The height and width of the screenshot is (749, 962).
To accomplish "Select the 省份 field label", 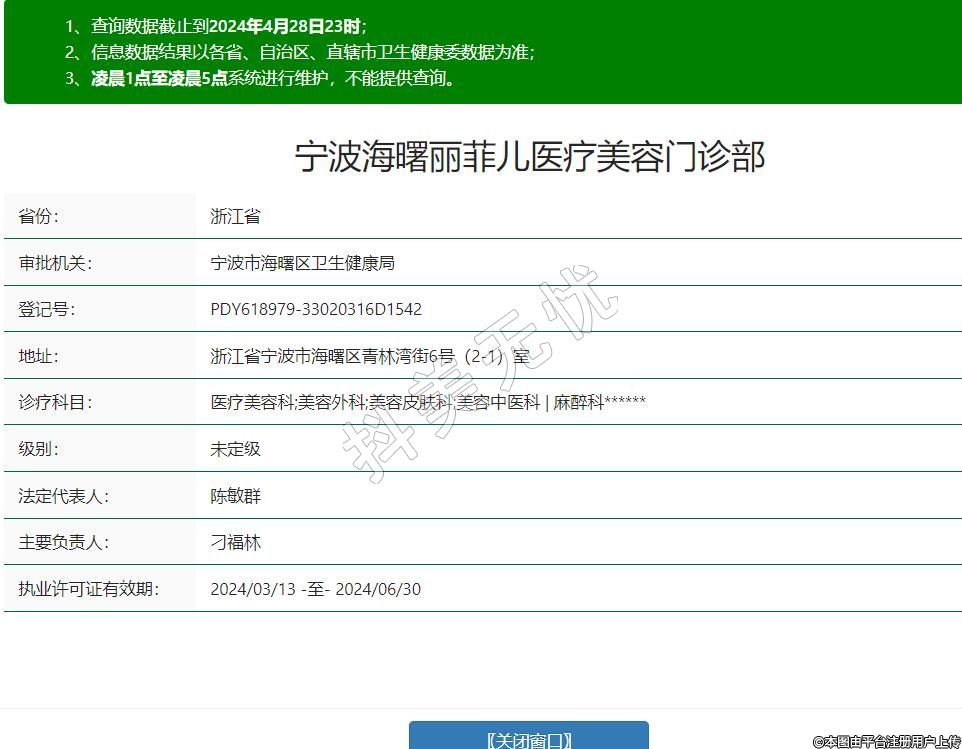I will point(39,216).
